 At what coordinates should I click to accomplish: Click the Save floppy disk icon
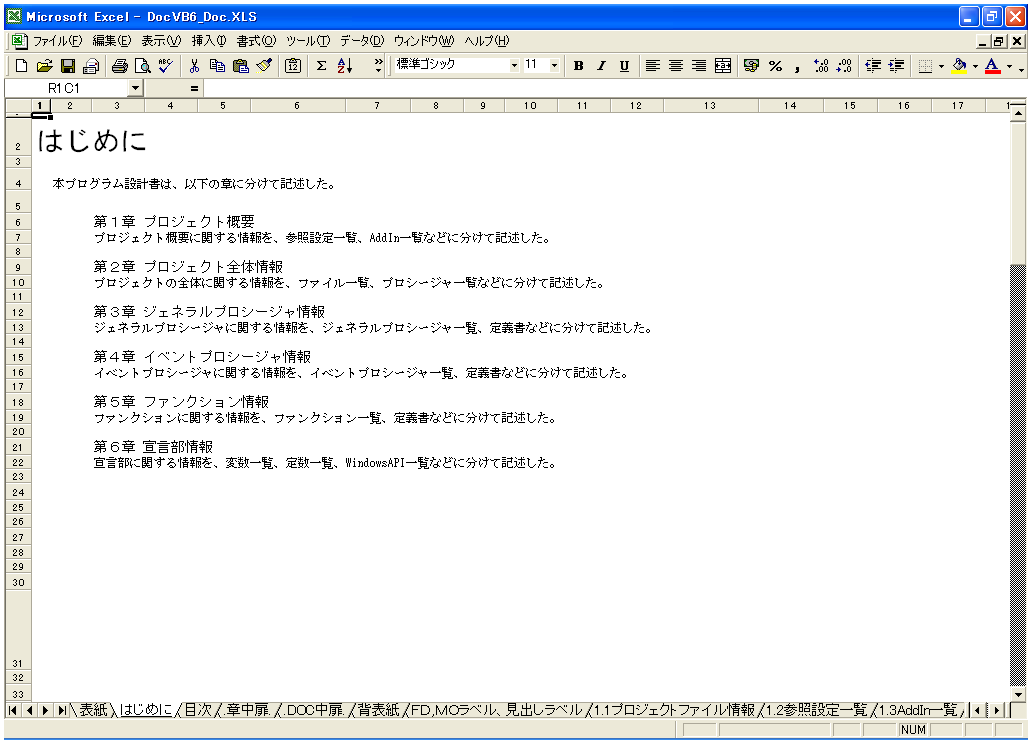(68, 66)
